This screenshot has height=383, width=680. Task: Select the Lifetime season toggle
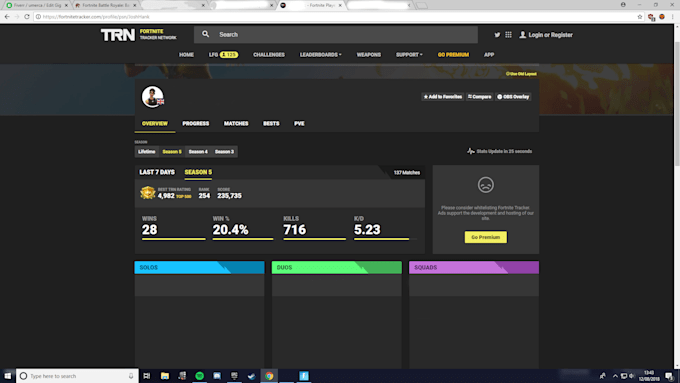[147, 151]
